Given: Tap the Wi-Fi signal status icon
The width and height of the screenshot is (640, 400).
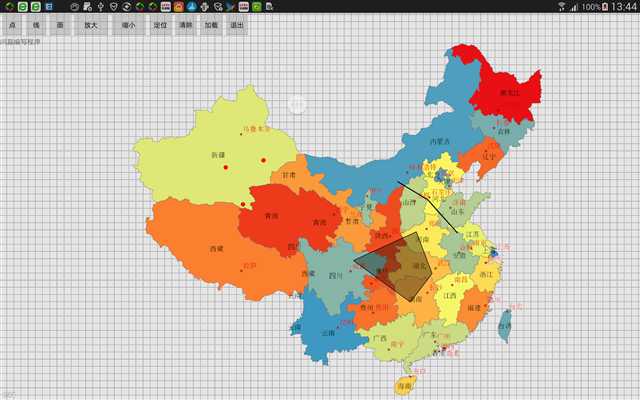Looking at the screenshot, I should pyautogui.click(x=562, y=7).
